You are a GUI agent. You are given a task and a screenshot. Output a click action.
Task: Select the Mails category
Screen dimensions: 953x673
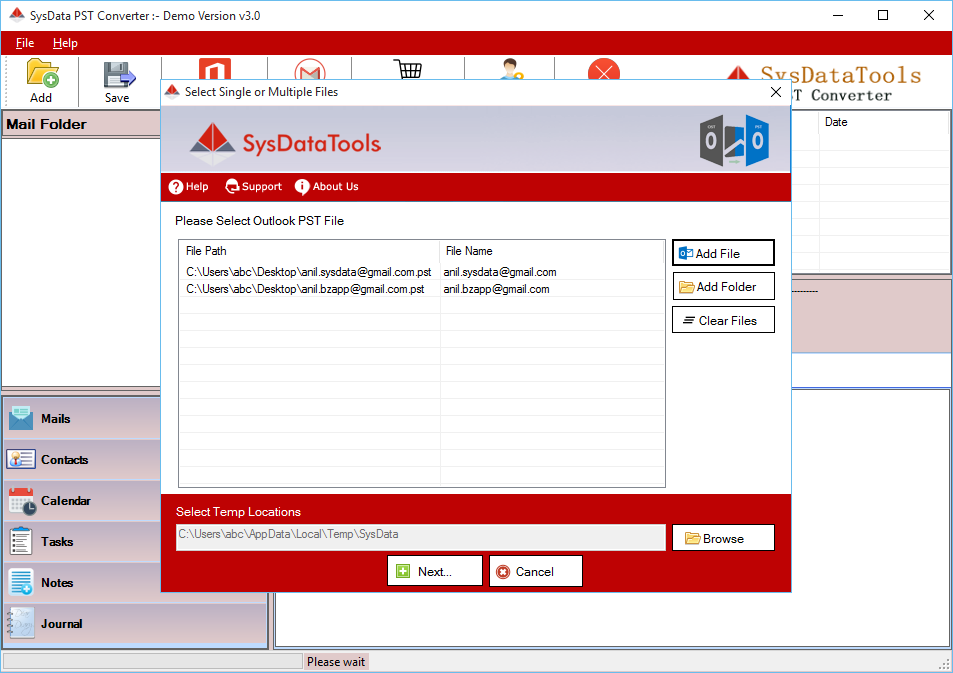click(x=82, y=418)
